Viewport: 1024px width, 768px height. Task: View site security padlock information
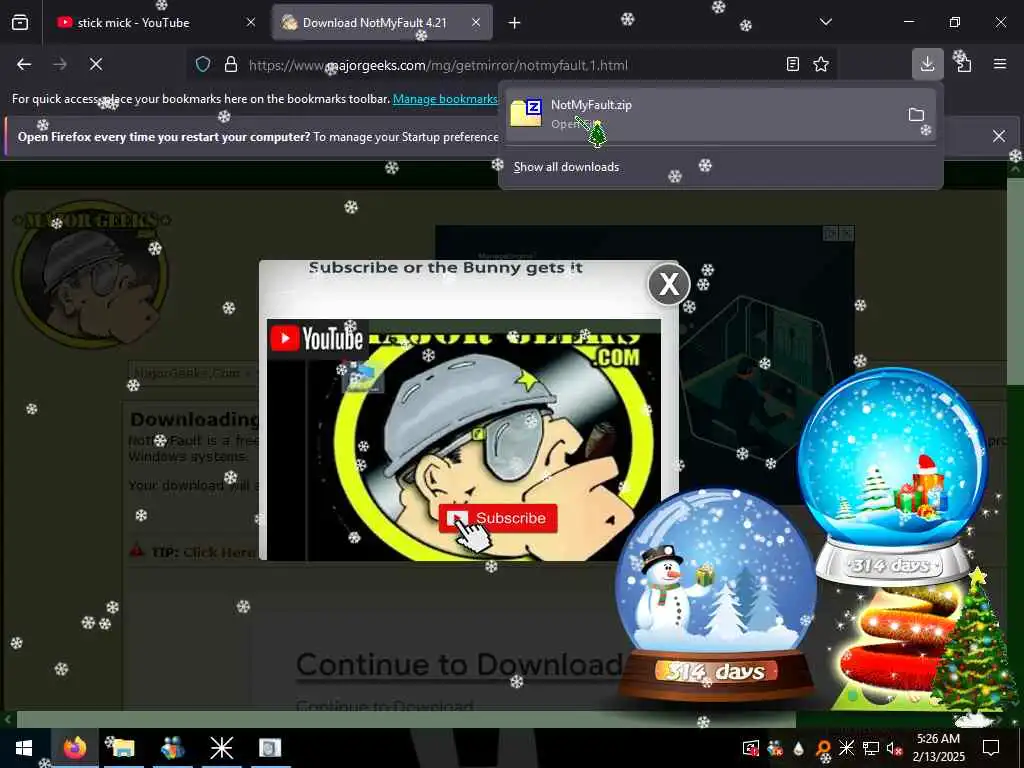pyautogui.click(x=231, y=65)
